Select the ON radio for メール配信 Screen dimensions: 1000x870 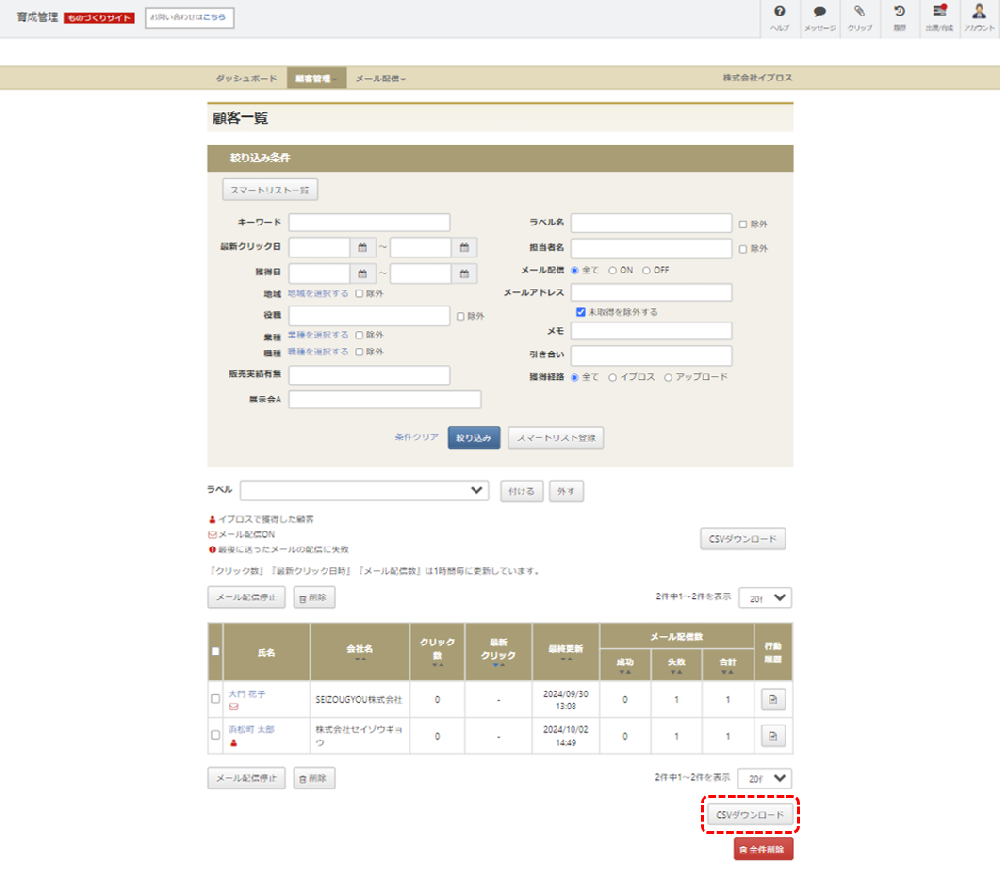coord(612,270)
